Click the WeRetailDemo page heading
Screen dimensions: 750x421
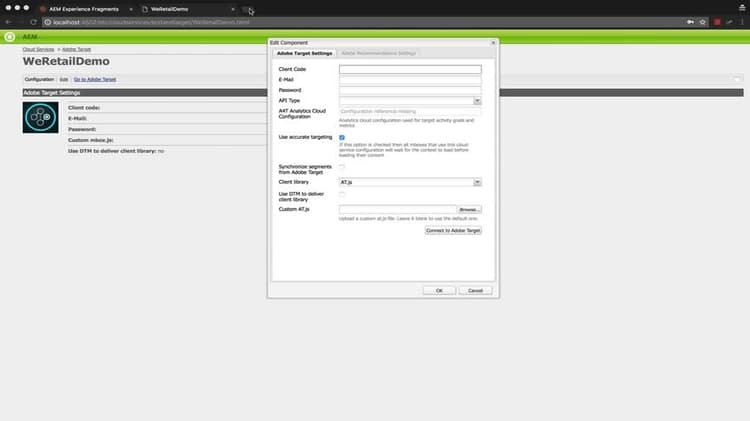[66, 61]
